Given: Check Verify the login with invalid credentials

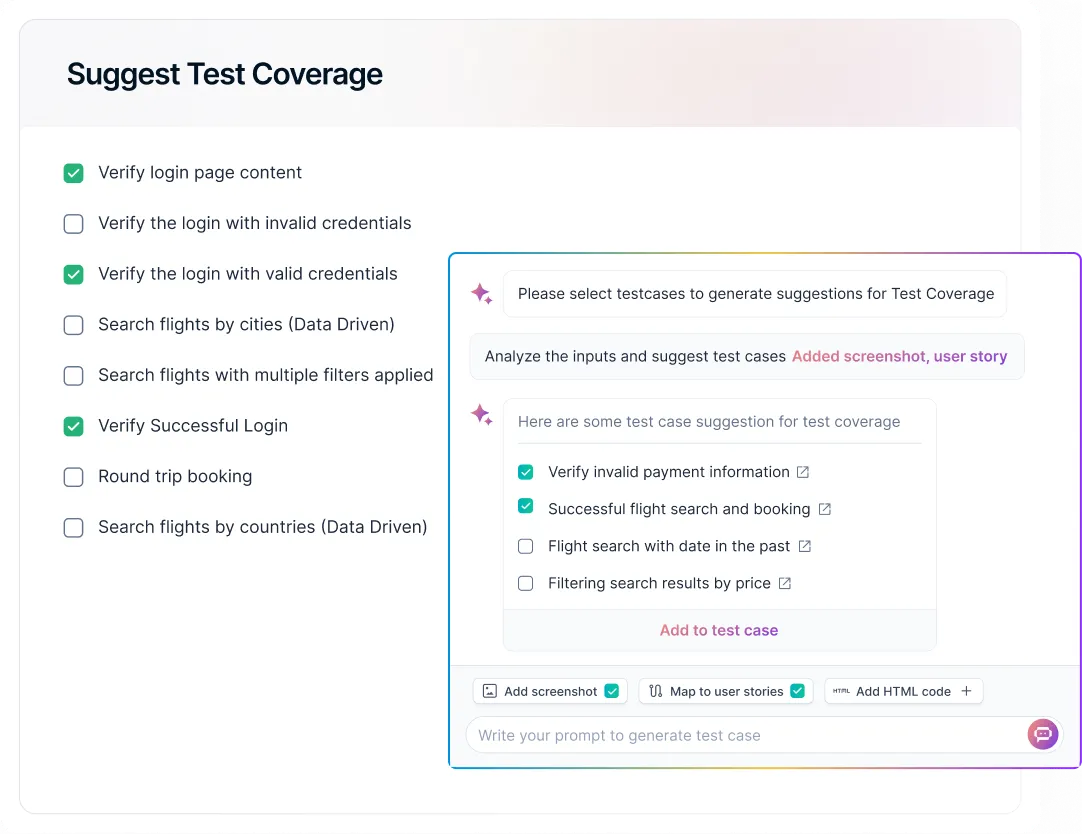Looking at the screenshot, I should (74, 224).
